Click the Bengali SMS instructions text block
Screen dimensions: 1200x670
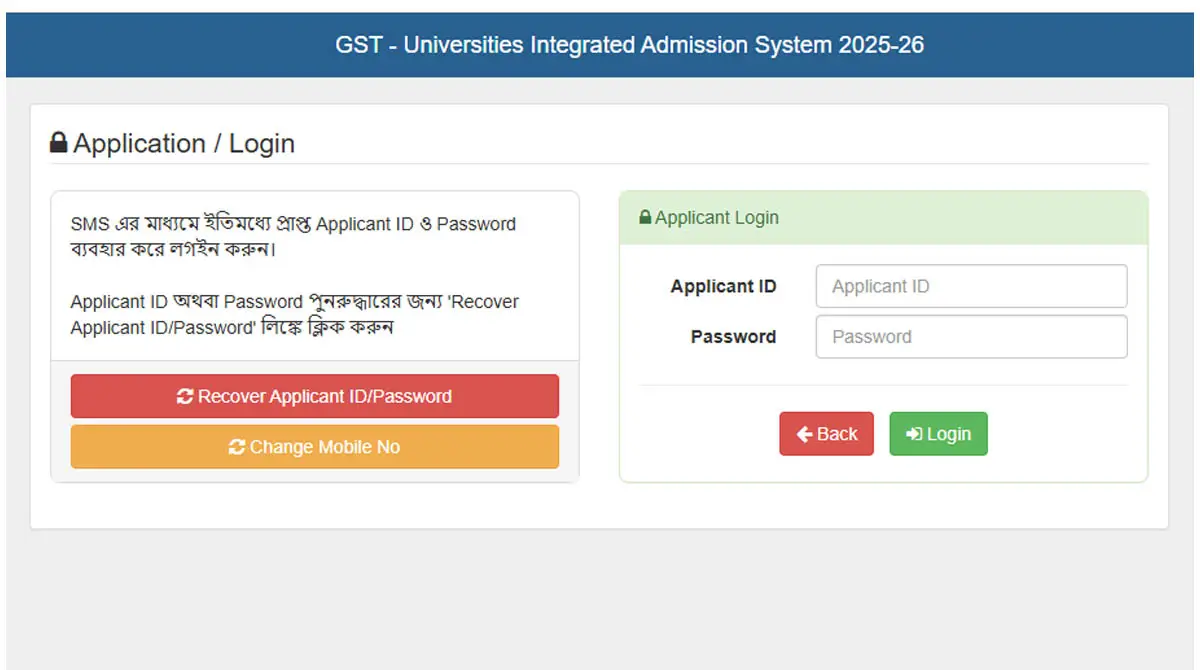pos(293,237)
